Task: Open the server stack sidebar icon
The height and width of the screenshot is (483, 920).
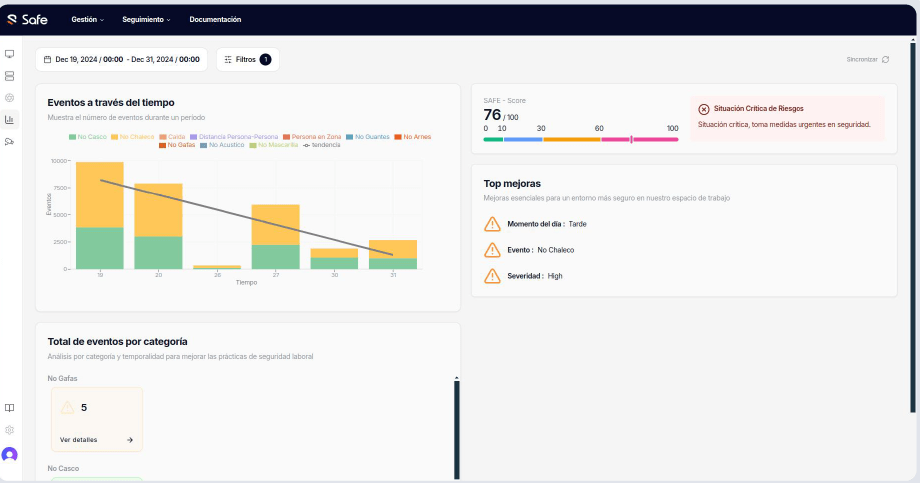Action: [10, 76]
